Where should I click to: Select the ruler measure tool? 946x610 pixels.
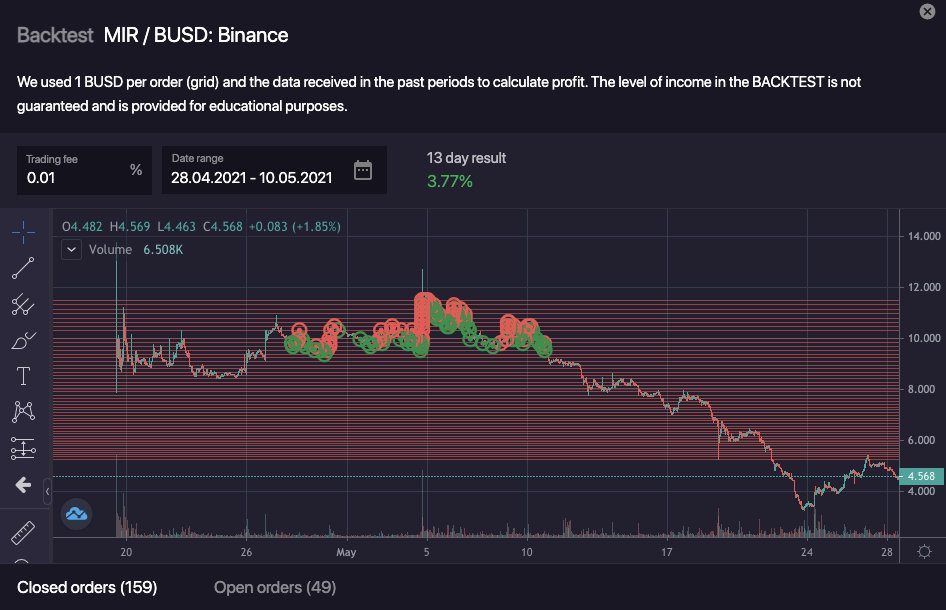23,533
